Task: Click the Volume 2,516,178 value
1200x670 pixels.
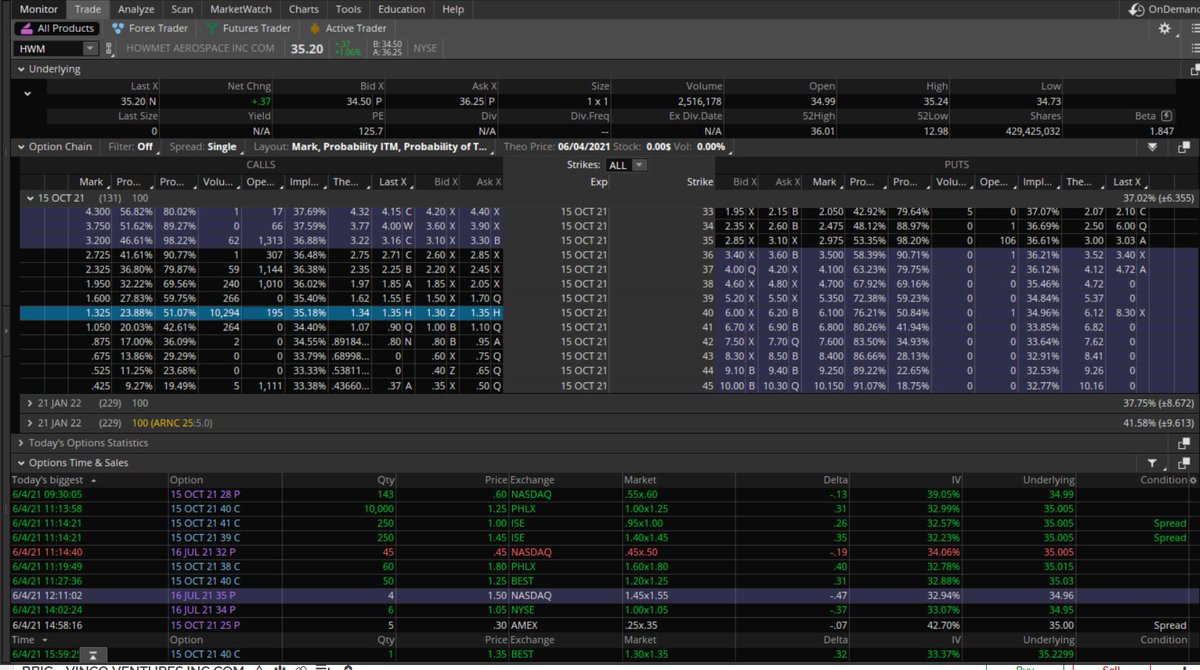Action: [x=699, y=101]
